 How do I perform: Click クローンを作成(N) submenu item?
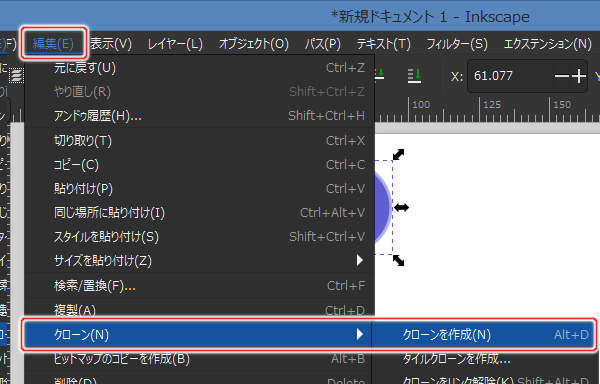[483, 335]
